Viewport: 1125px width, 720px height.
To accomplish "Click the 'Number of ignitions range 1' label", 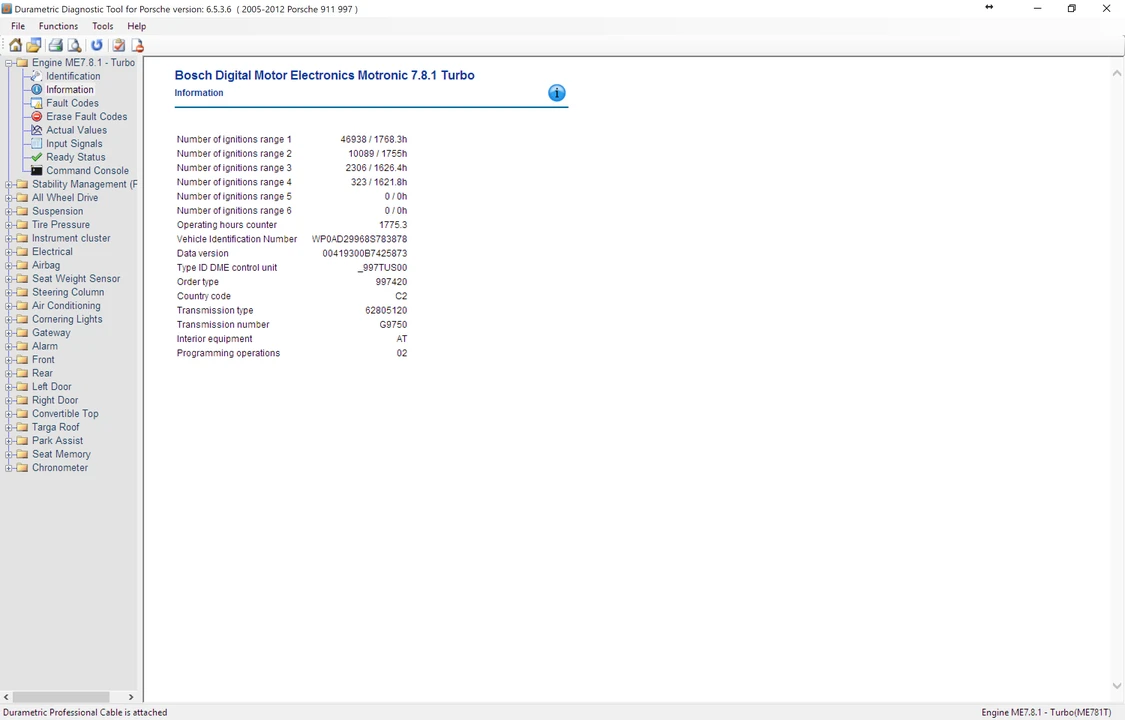I will pyautogui.click(x=234, y=139).
